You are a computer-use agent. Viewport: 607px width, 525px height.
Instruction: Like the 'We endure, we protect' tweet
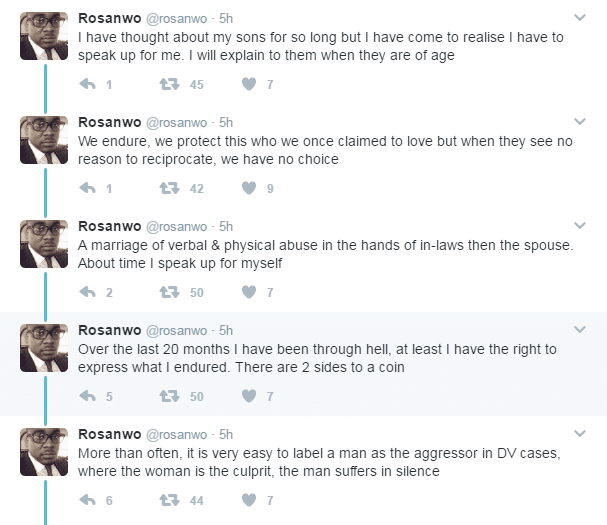[x=250, y=188]
